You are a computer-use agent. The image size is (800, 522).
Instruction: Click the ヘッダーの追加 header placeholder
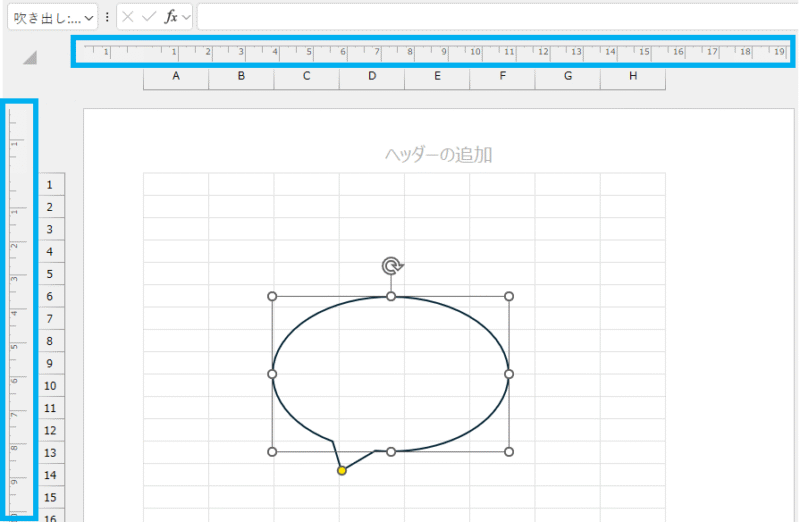pyautogui.click(x=438, y=155)
